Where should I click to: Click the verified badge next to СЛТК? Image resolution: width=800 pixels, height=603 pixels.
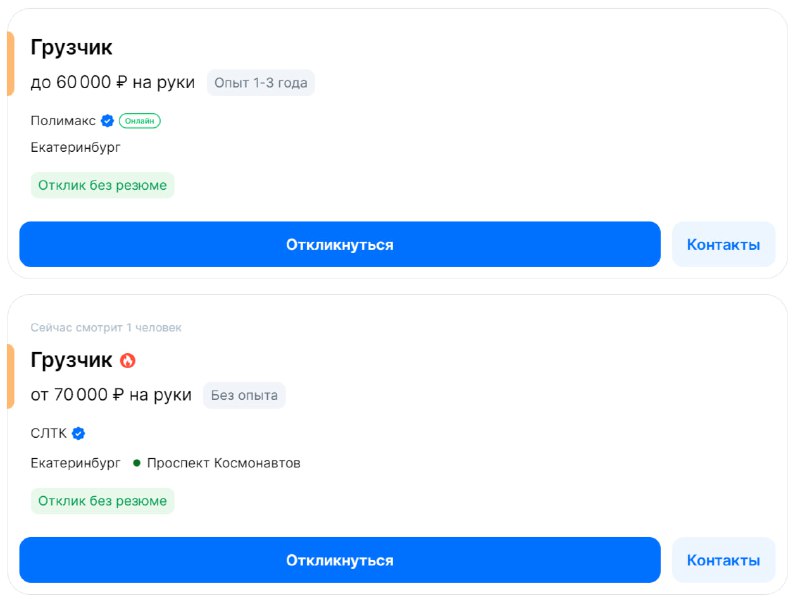[x=78, y=434]
